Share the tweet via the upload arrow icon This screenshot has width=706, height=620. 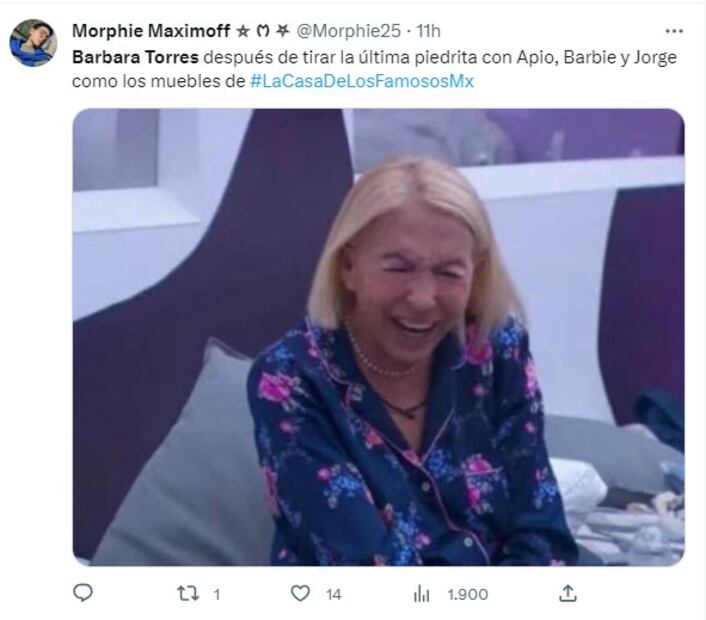pos(567,593)
